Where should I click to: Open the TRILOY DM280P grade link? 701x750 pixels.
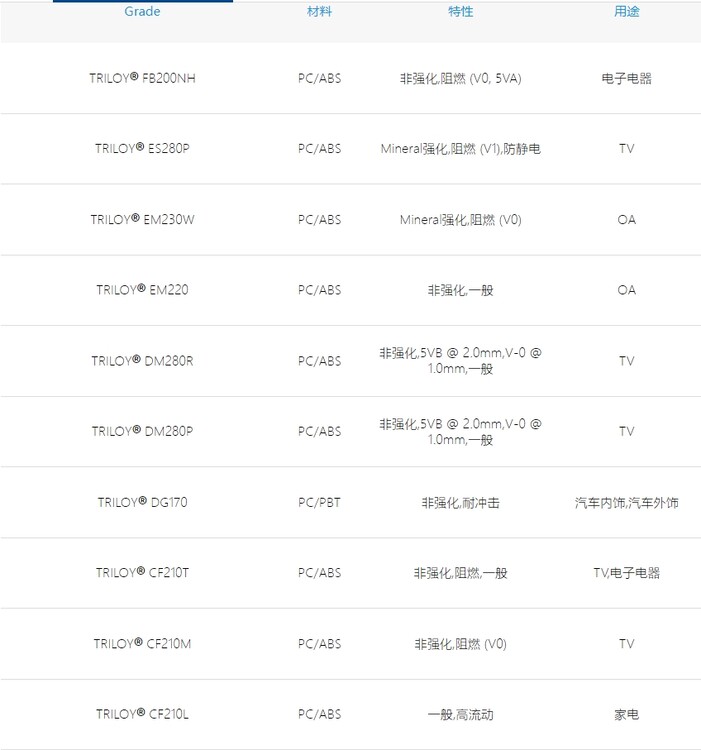(142, 431)
